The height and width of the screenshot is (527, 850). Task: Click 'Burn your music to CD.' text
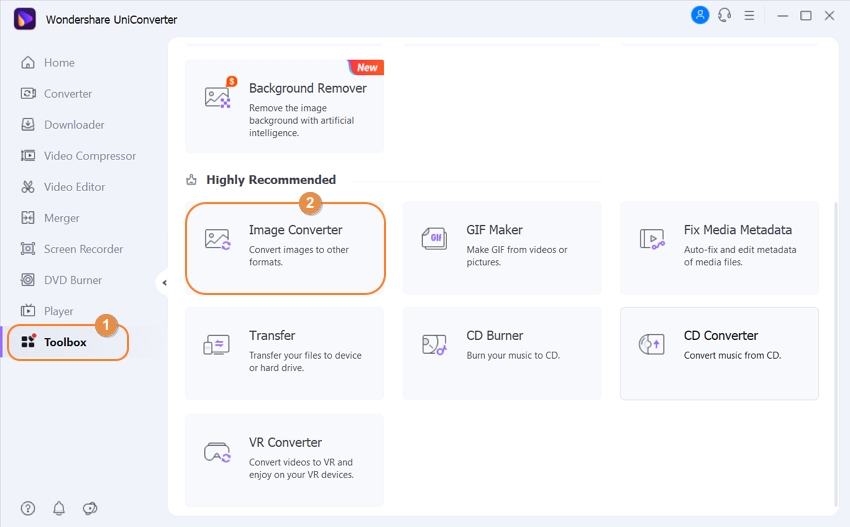tap(513, 356)
